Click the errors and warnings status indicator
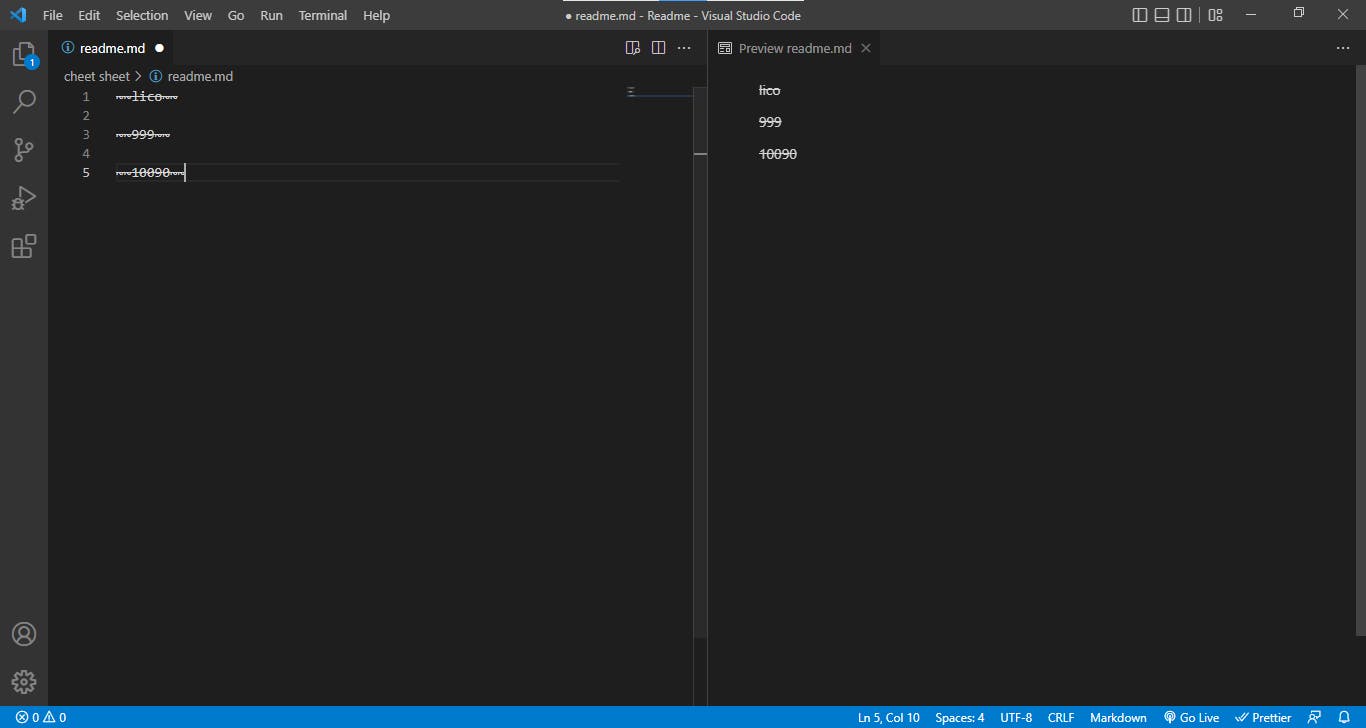The width and height of the screenshot is (1366, 728). pos(41,717)
